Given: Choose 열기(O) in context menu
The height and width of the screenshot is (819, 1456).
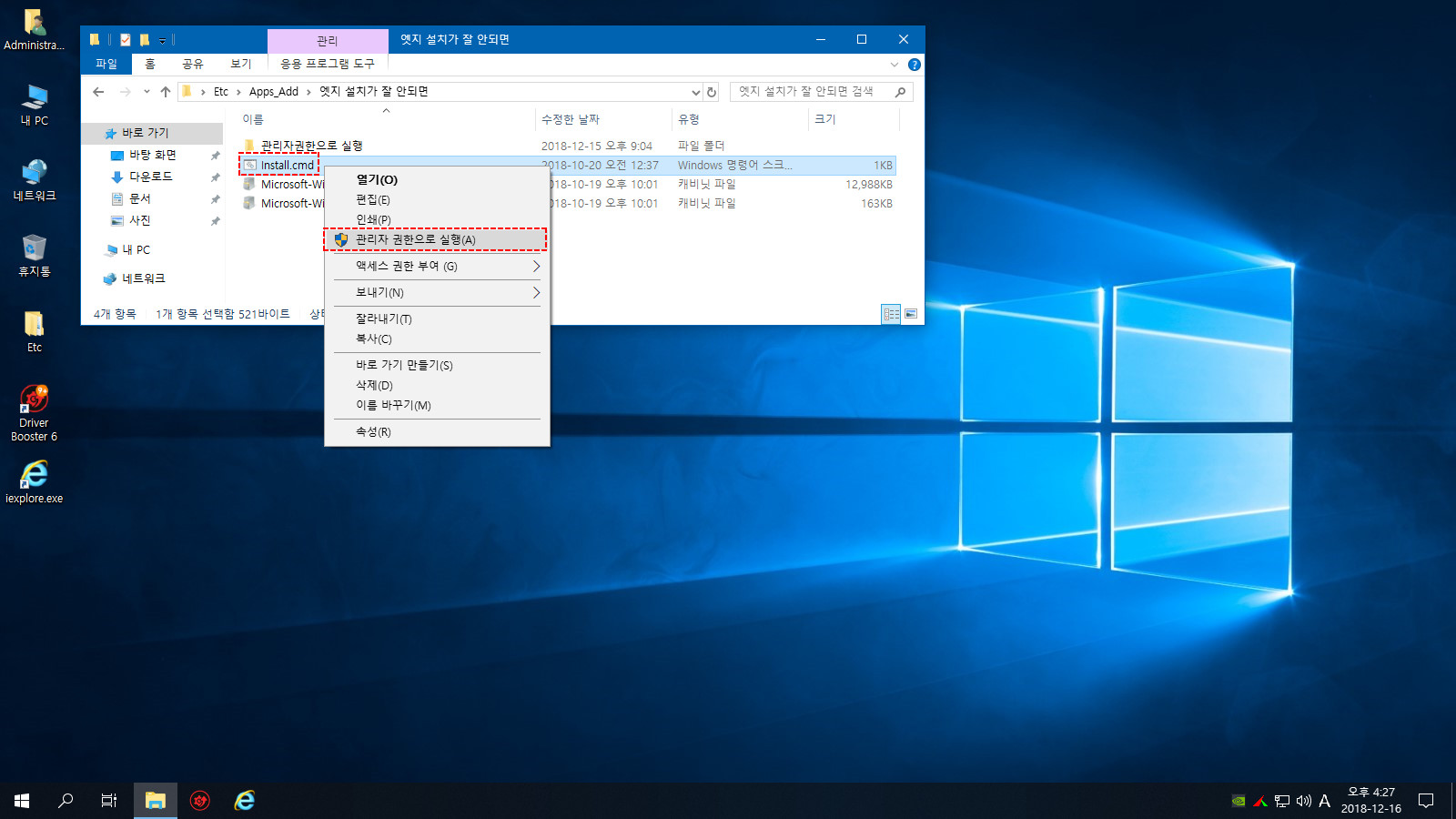Looking at the screenshot, I should click(x=437, y=180).
